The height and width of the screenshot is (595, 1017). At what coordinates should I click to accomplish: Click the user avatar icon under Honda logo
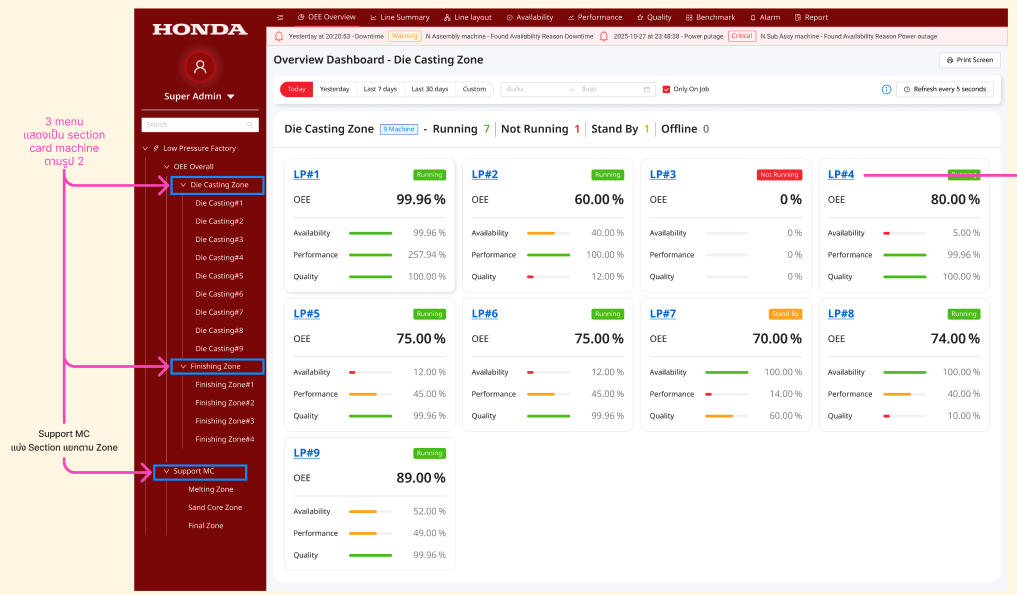[200, 67]
